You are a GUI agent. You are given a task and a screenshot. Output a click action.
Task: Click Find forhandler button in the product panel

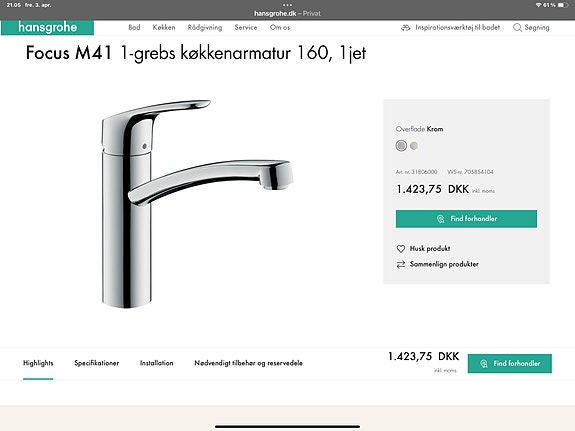coord(466,219)
